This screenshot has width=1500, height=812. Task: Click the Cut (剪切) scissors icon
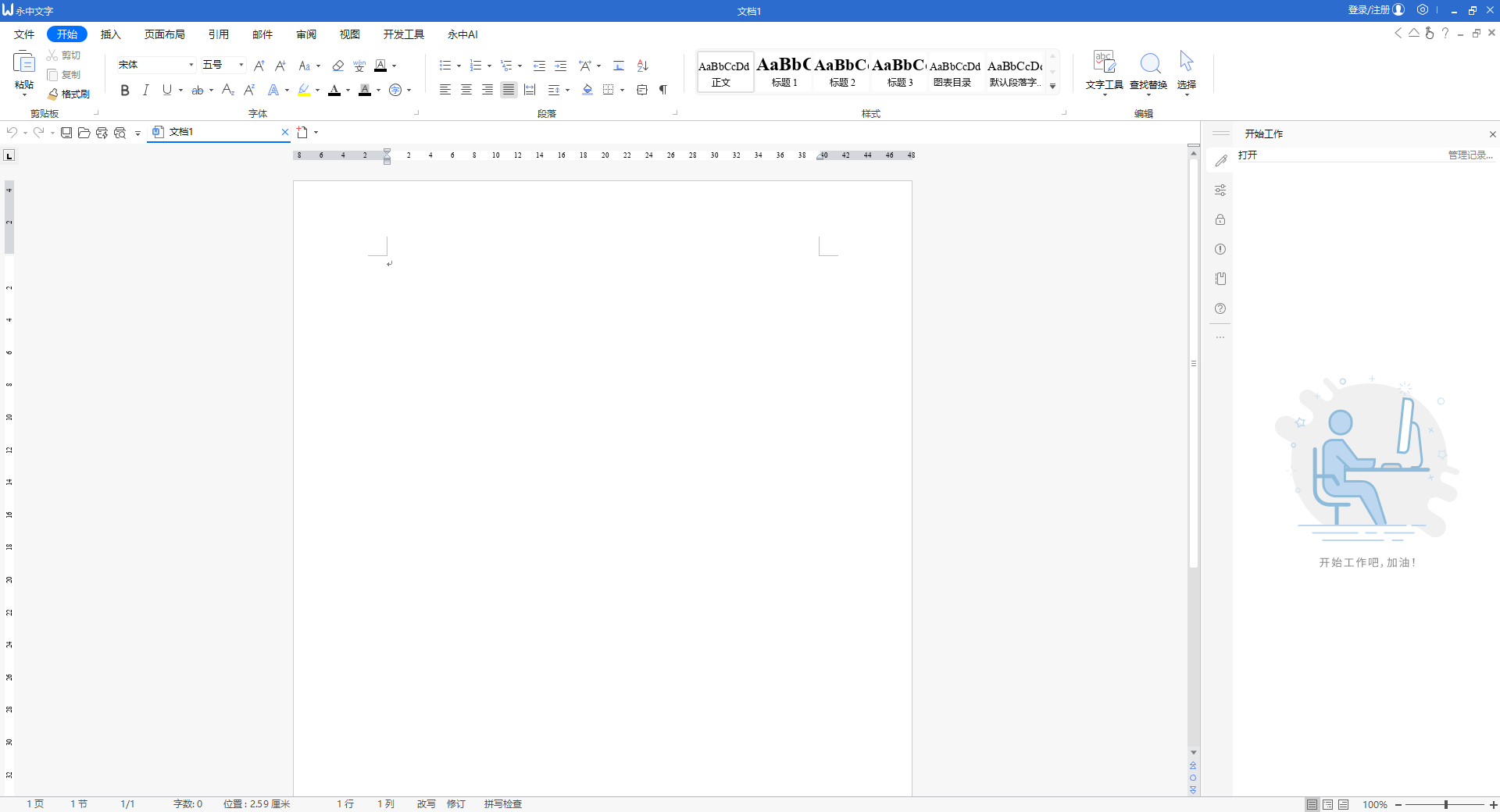(x=52, y=55)
